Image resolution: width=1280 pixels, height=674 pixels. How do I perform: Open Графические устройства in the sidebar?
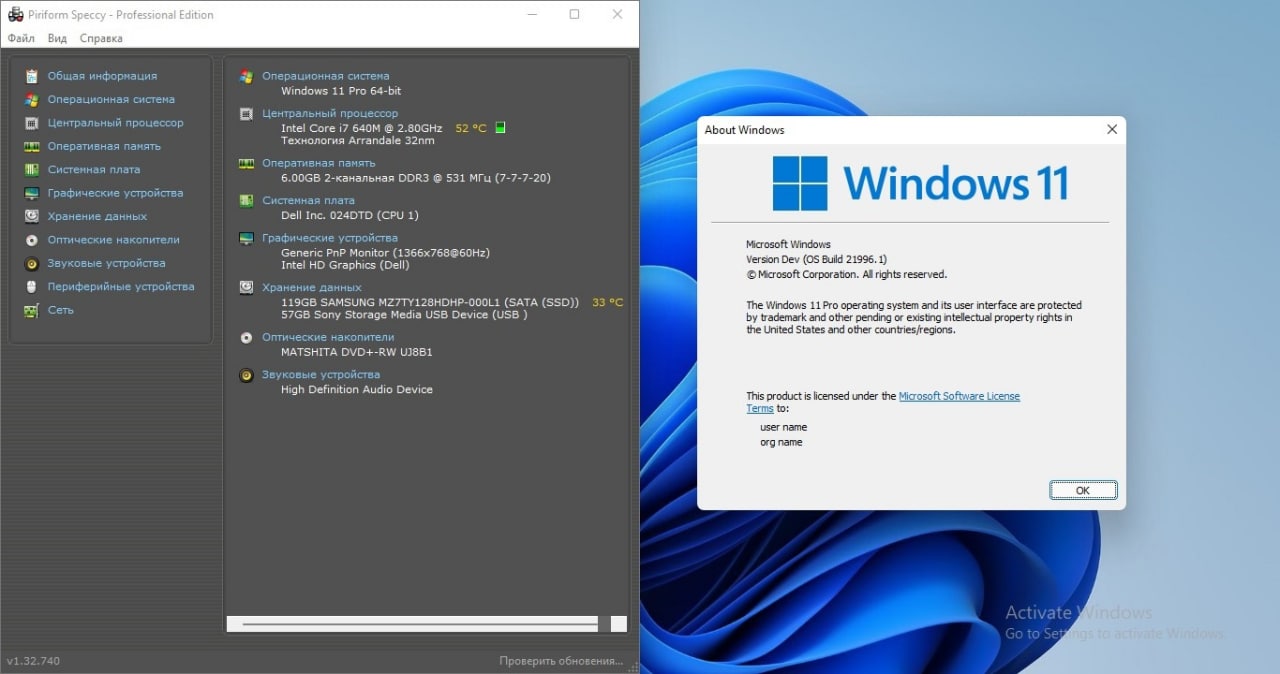pos(116,193)
